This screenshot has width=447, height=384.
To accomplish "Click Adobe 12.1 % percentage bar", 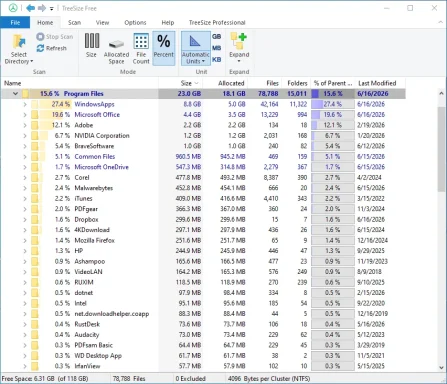I will coord(333,125).
